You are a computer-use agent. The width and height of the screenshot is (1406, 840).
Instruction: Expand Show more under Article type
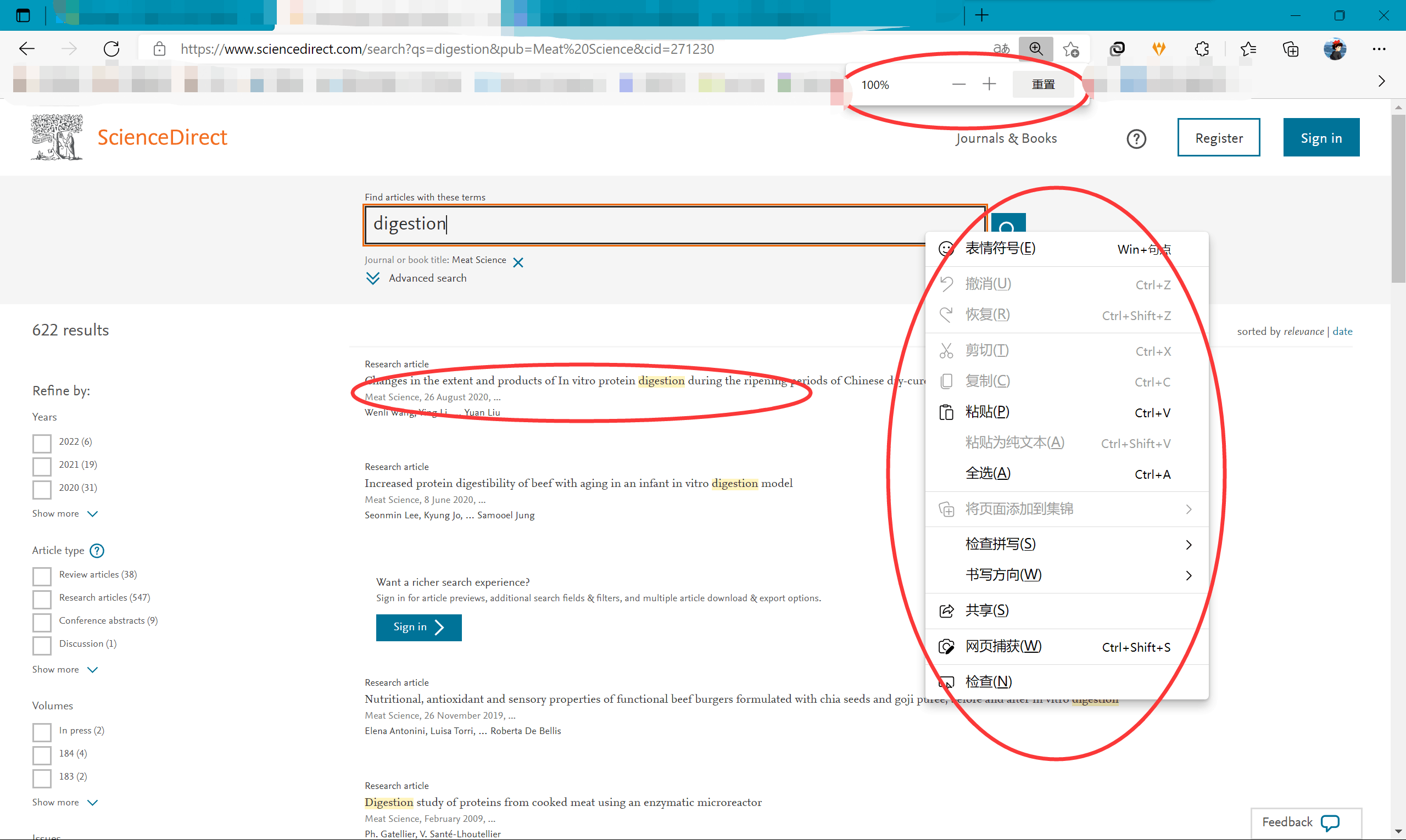65,669
